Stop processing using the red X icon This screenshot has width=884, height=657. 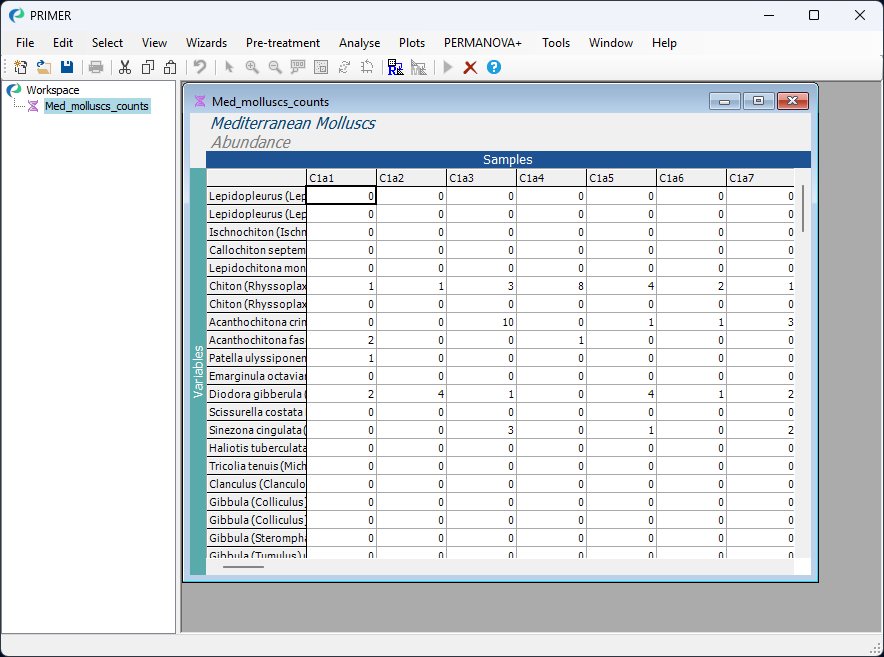pos(470,67)
